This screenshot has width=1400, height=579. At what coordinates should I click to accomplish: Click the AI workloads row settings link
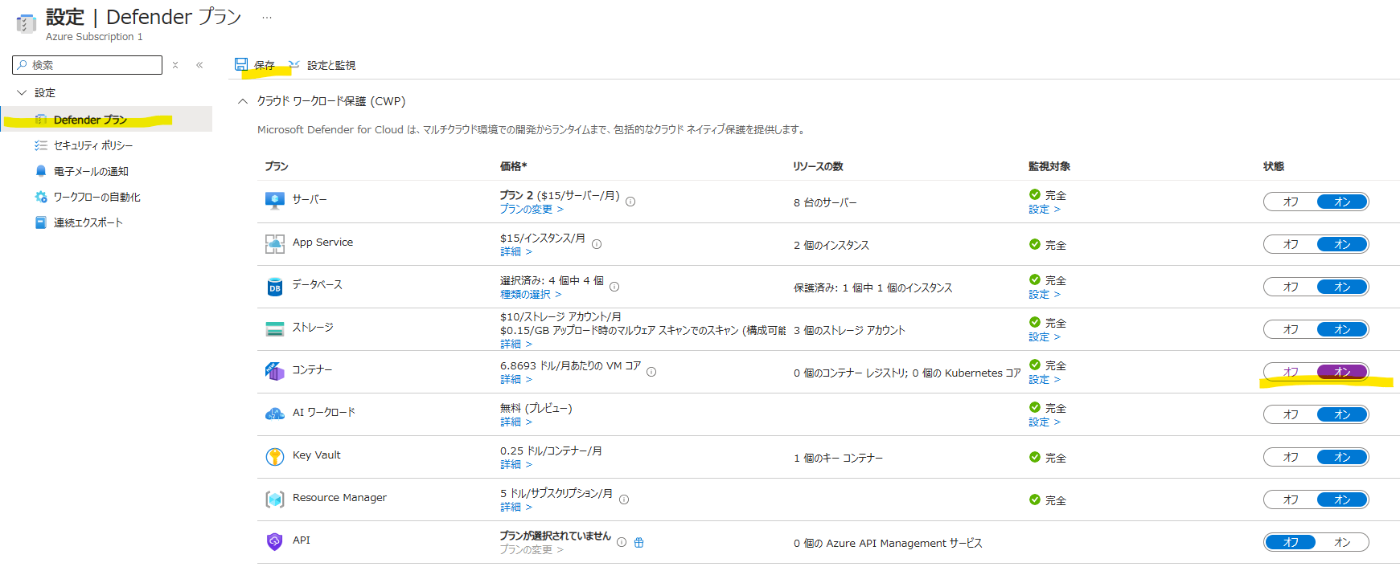click(1044, 422)
